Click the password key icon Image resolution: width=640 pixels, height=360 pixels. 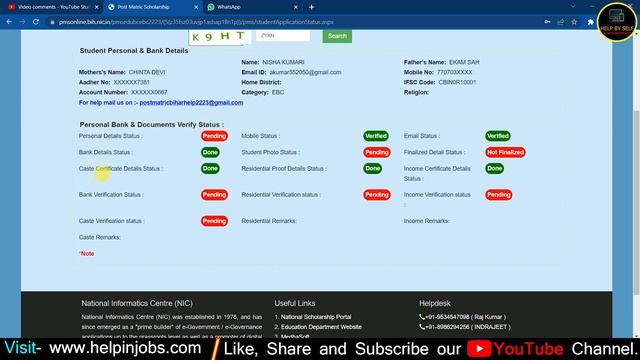coord(547,22)
